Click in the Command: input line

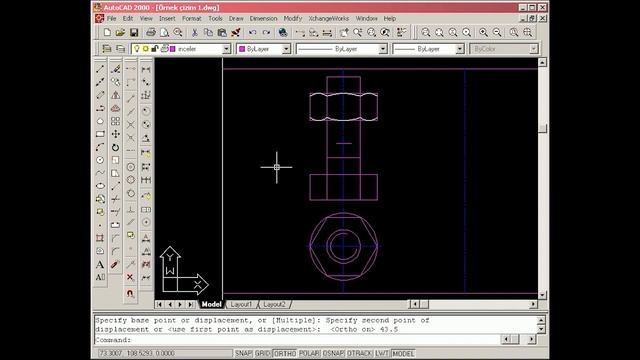(x=296, y=340)
